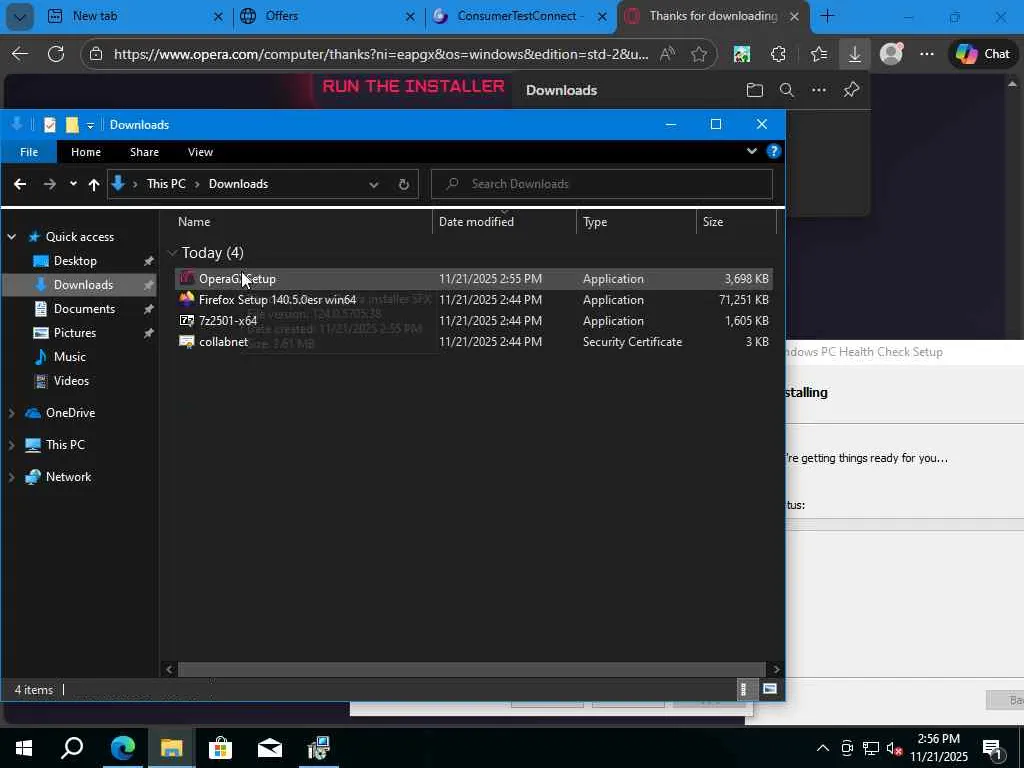Screen dimensions: 1024x768
Task: Switch to the ConsumerTestConnect browser tab
Action: click(520, 16)
